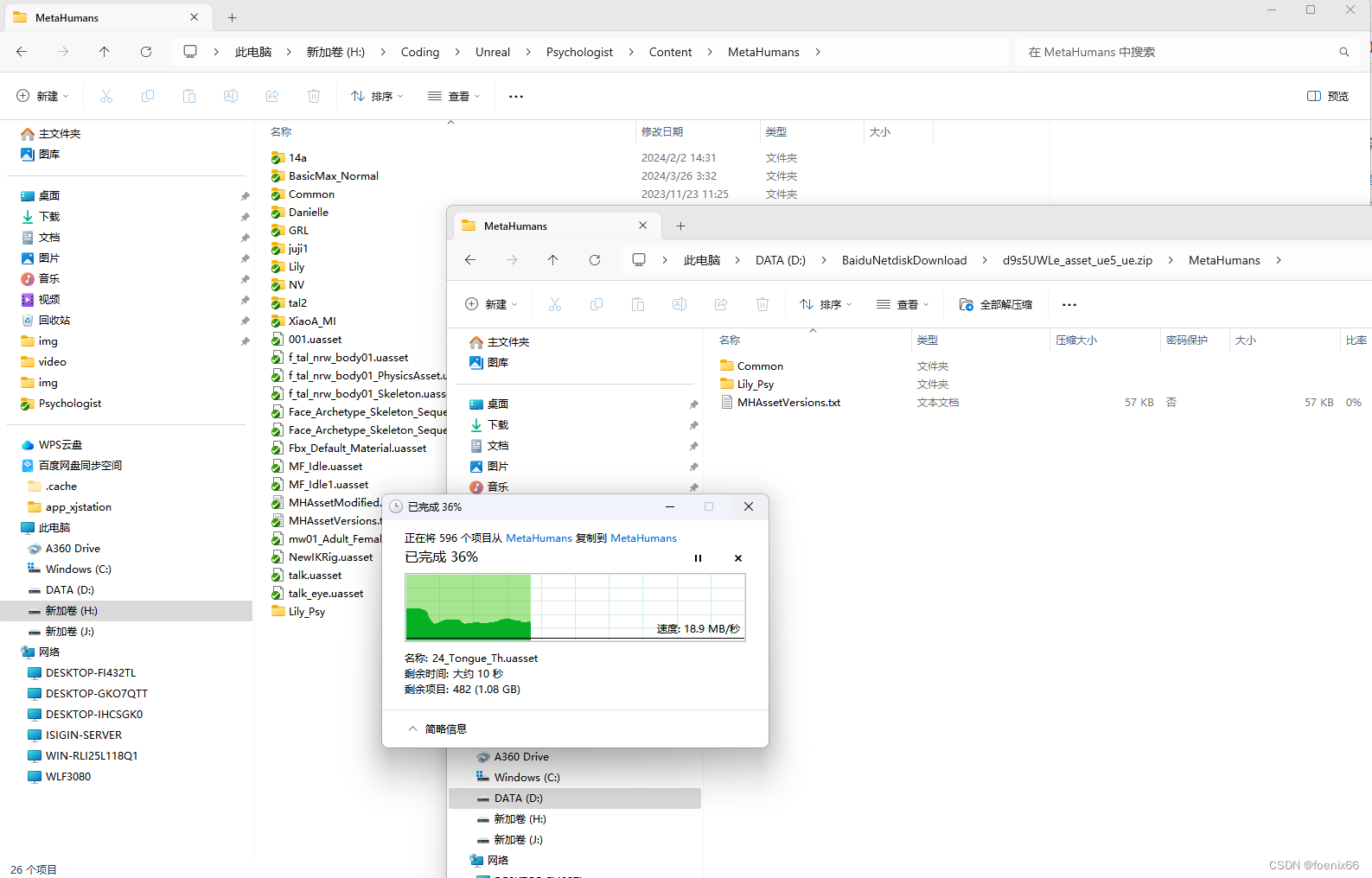The image size is (1372, 878).
Task: Click Cut scissors icon in front window toolbar
Action: [555, 304]
